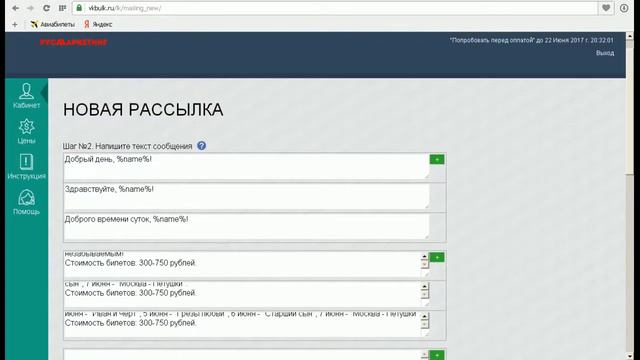This screenshot has width=640, height=360.
Task: Click the 'Здравствуйте, %name%!' text field
Action: (x=246, y=197)
